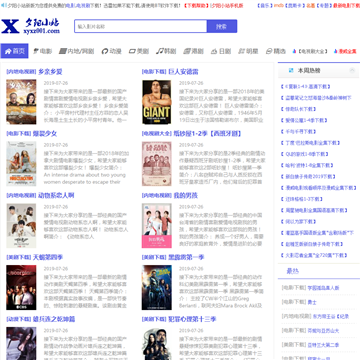The image size is (360, 360).
Task: Select the 韩剧 music-note nav icon
Action: [x=160, y=51]
